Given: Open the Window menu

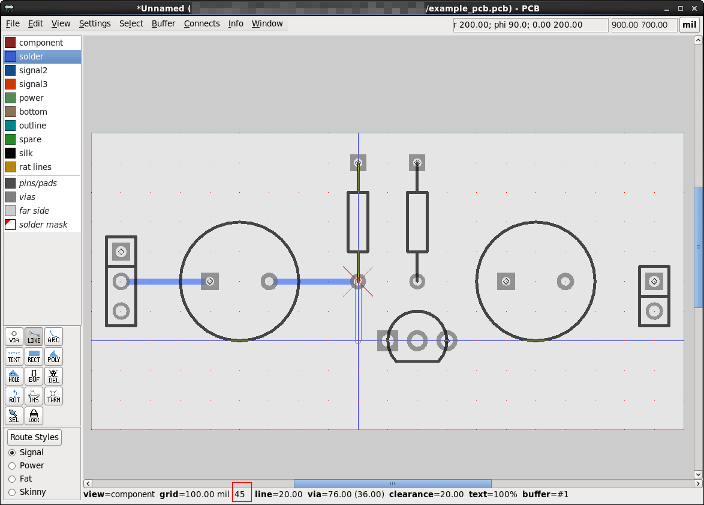Looking at the screenshot, I should 267,23.
